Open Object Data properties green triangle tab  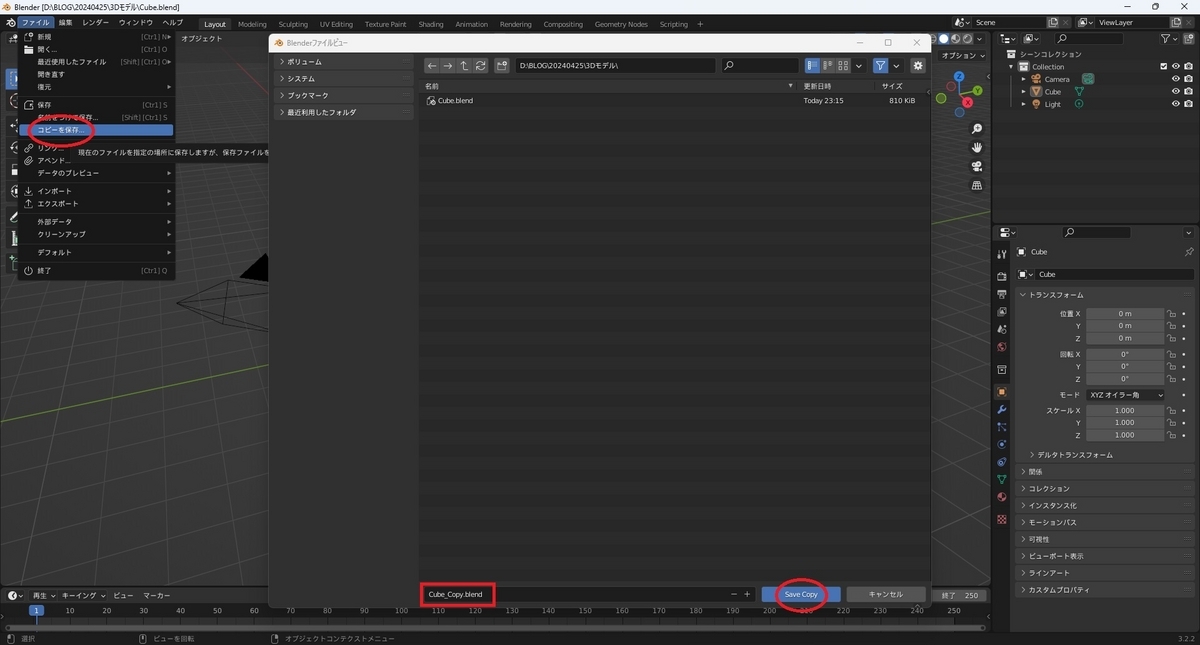coord(1002,480)
